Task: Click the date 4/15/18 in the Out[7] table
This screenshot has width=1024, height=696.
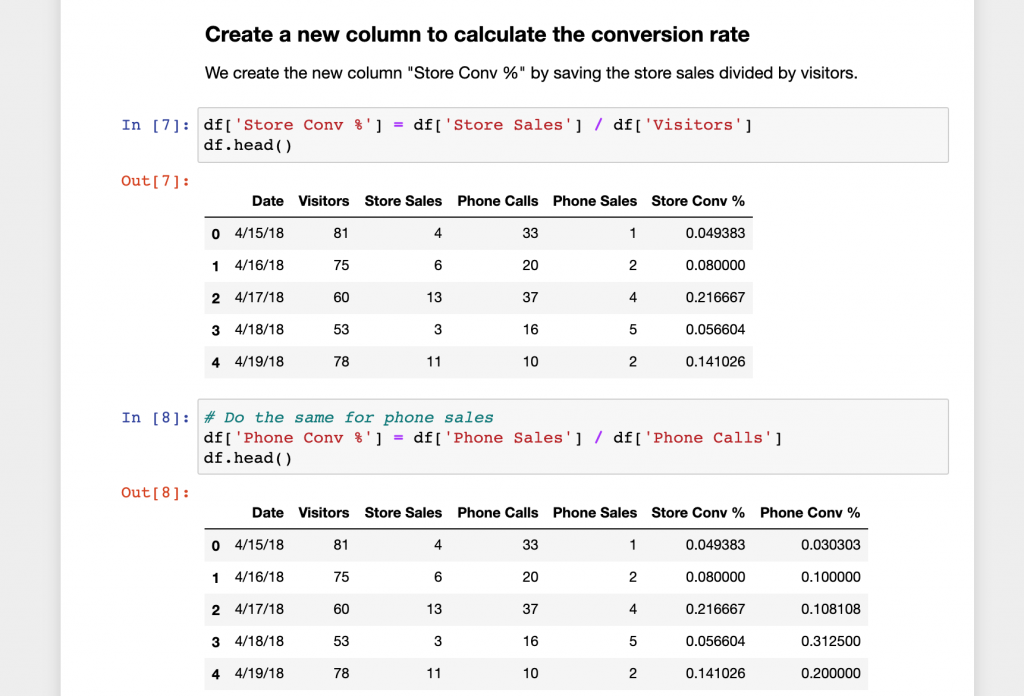Action: (x=259, y=233)
